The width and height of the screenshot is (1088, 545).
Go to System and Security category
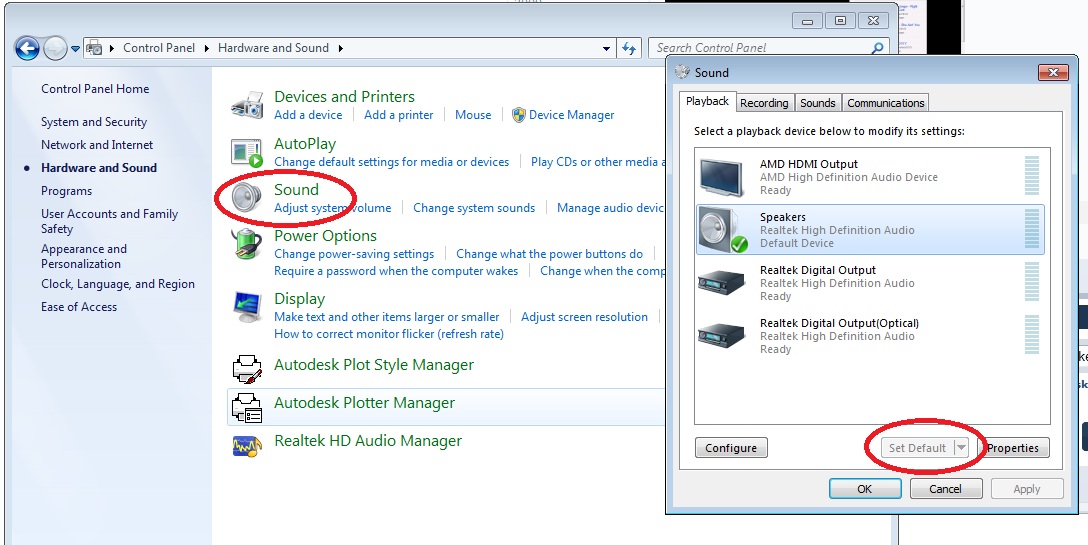click(x=94, y=122)
